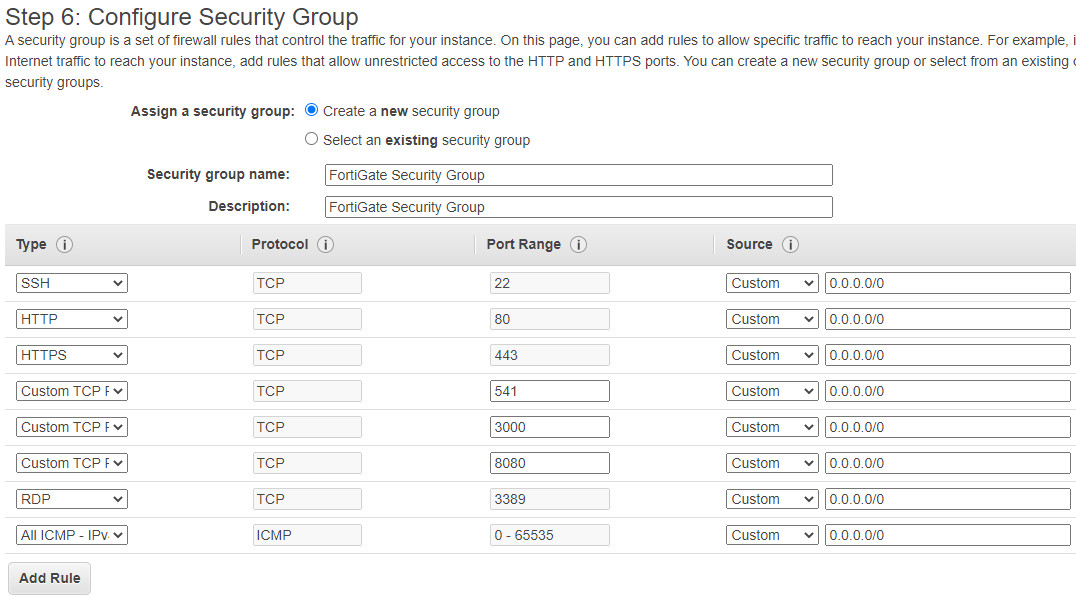Viewport: 1076px width, 597px height.
Task: Expand Source Custom dropdown in RDP row
Action: [x=772, y=500]
